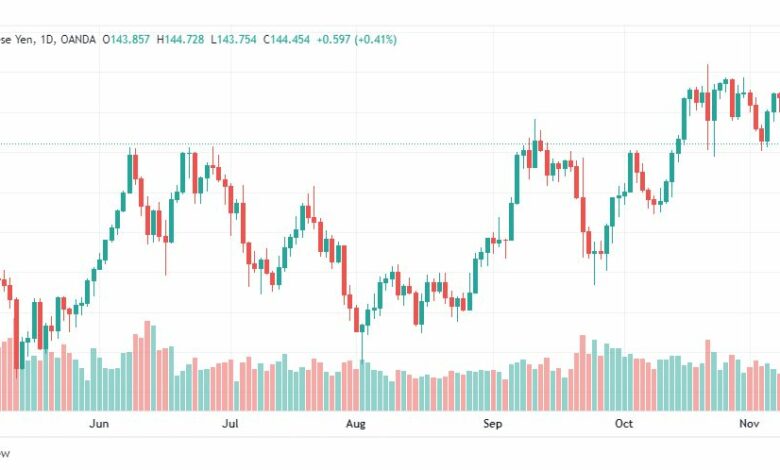
Task: Select the Sep month marker
Action: pyautogui.click(x=492, y=424)
